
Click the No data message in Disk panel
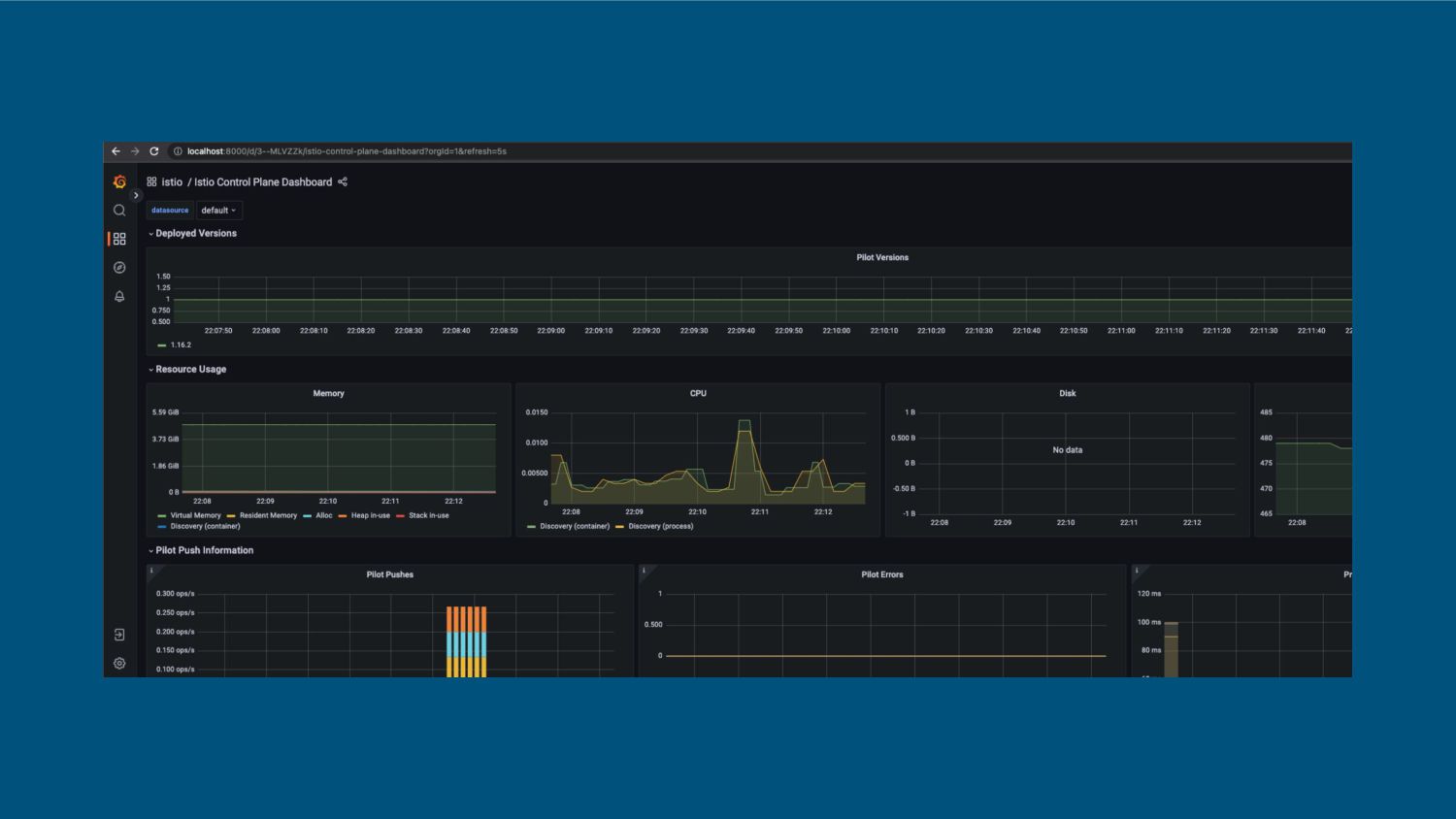click(1068, 450)
